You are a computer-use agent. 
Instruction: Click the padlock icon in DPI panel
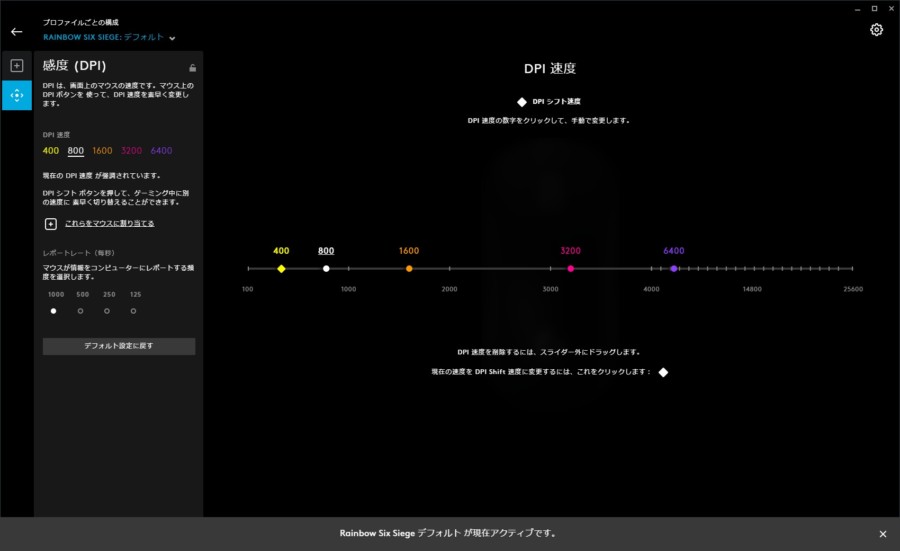pyautogui.click(x=192, y=68)
